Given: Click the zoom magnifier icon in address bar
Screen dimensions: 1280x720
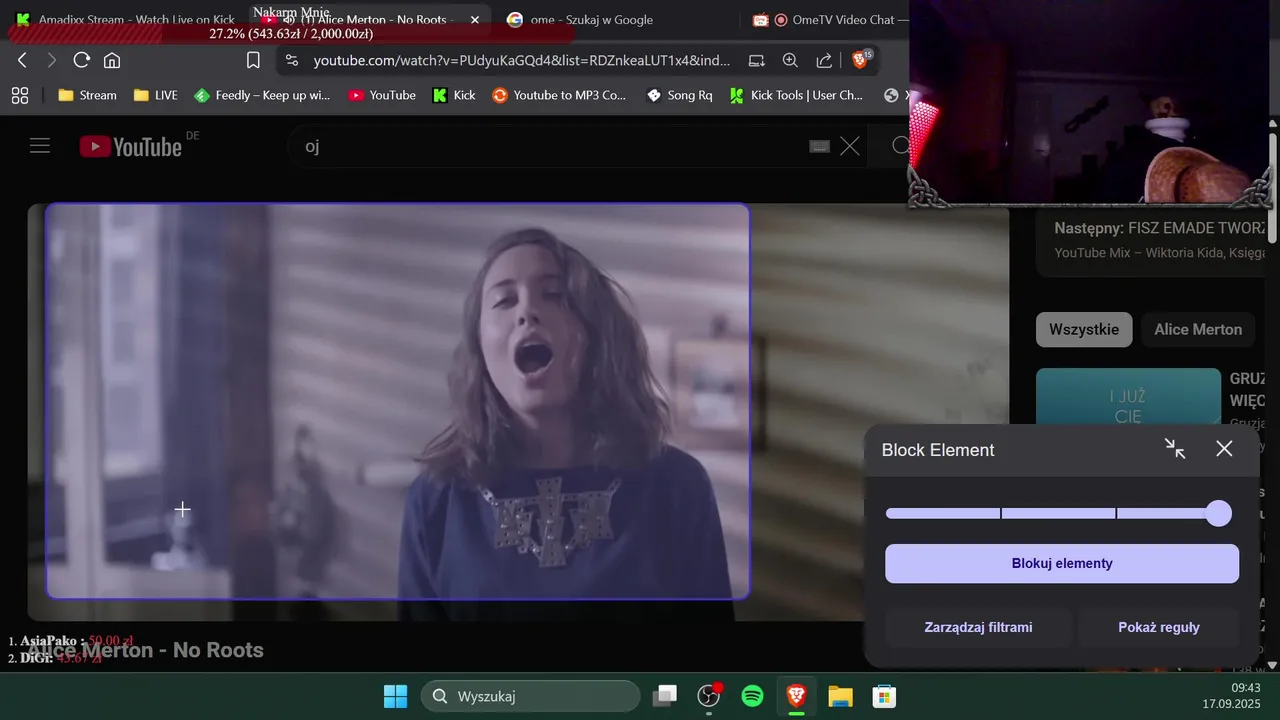Looking at the screenshot, I should point(790,60).
